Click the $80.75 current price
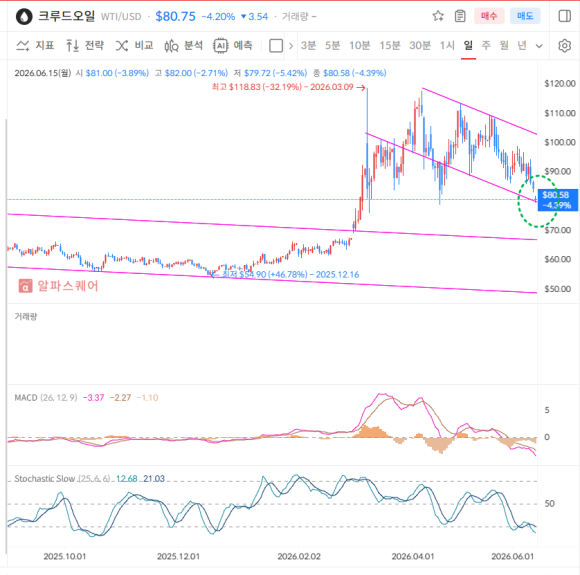Viewport: 580px width, 575px height. point(175,17)
